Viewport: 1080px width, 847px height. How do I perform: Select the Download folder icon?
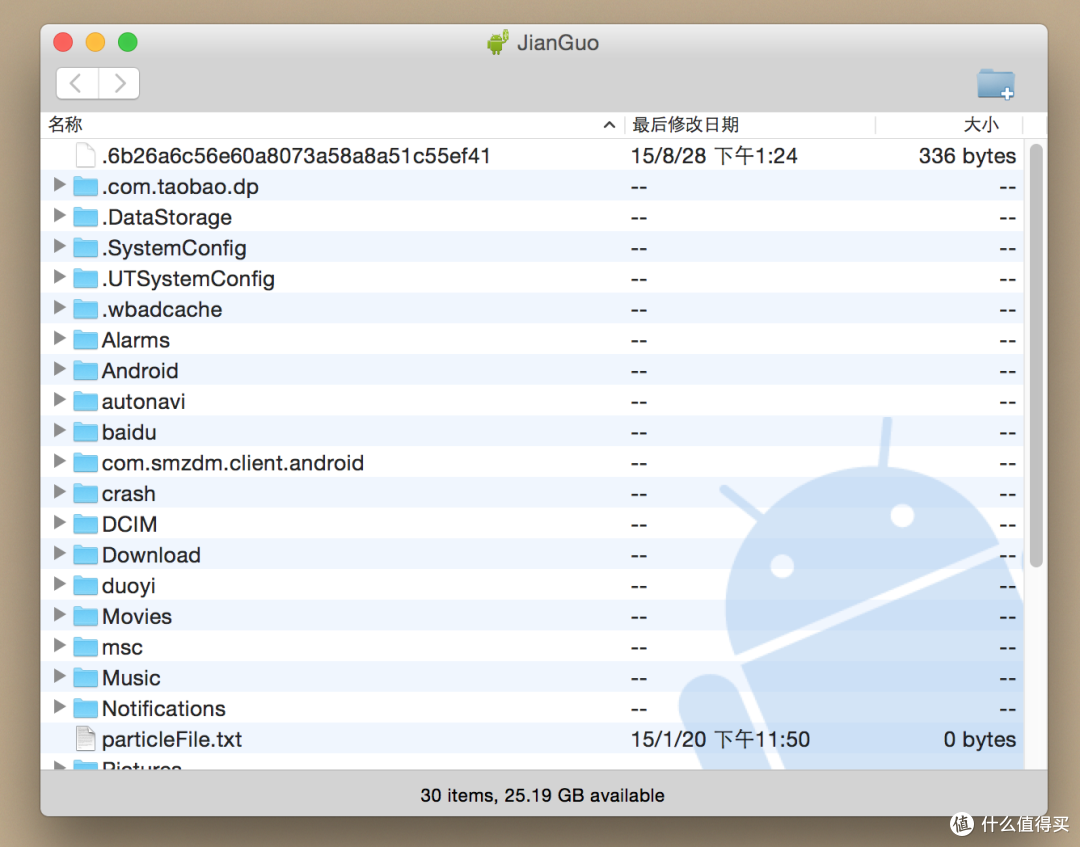tap(85, 555)
